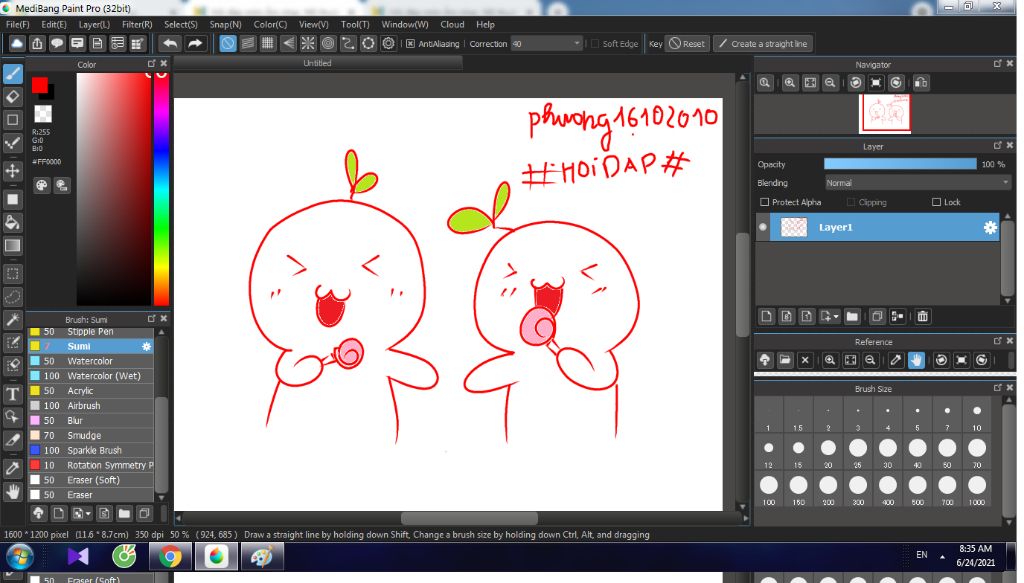
Task: Open the cloud icon in top toolbar
Action: [x=17, y=44]
